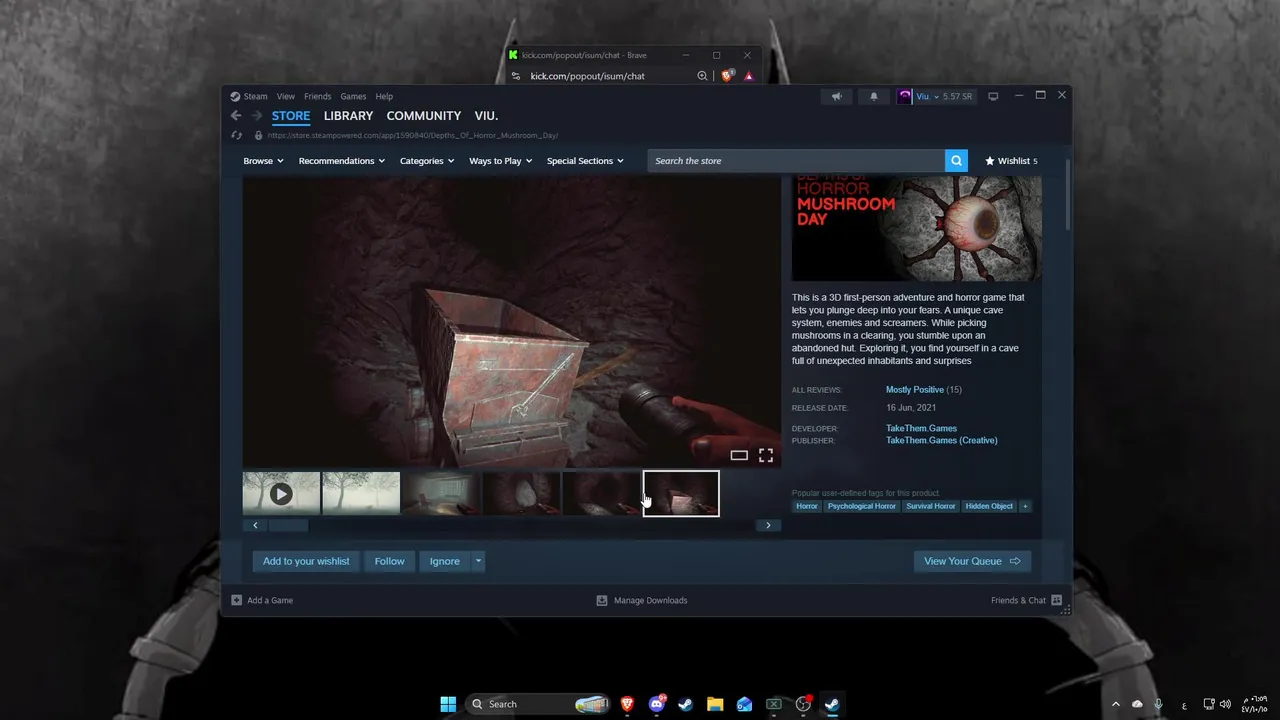Image resolution: width=1280 pixels, height=720 pixels.
Task: Expand the Recommendations dropdown
Action: pos(342,161)
